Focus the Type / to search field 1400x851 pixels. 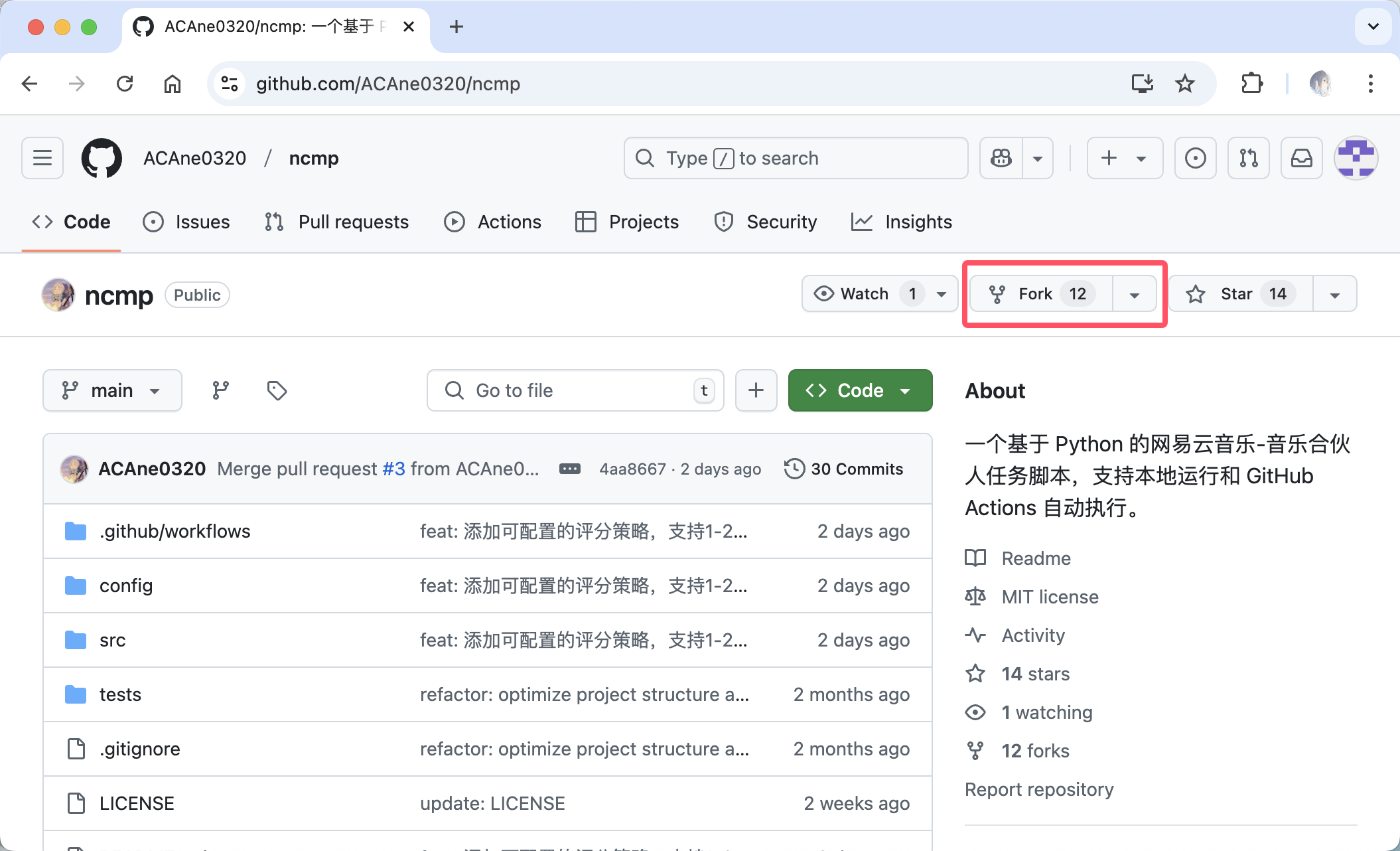click(x=796, y=158)
